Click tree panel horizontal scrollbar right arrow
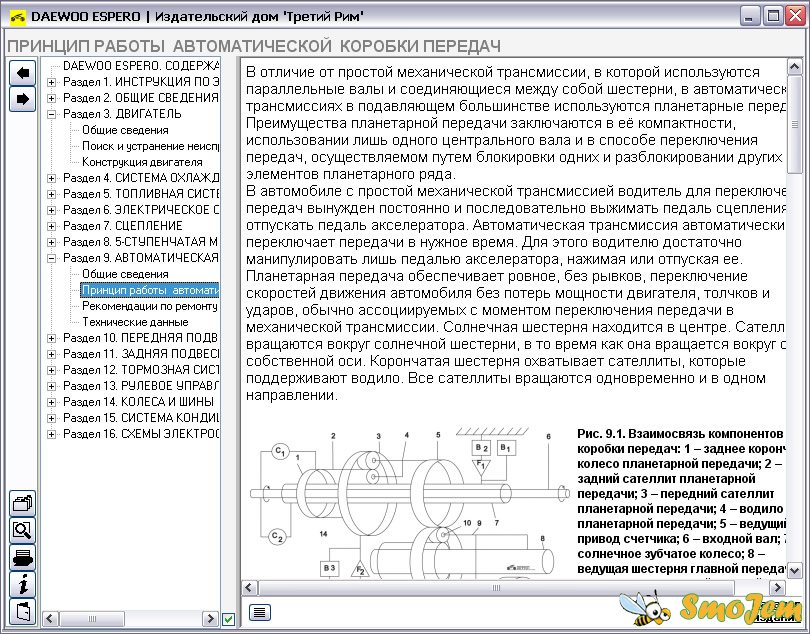 pyautogui.click(x=210, y=618)
